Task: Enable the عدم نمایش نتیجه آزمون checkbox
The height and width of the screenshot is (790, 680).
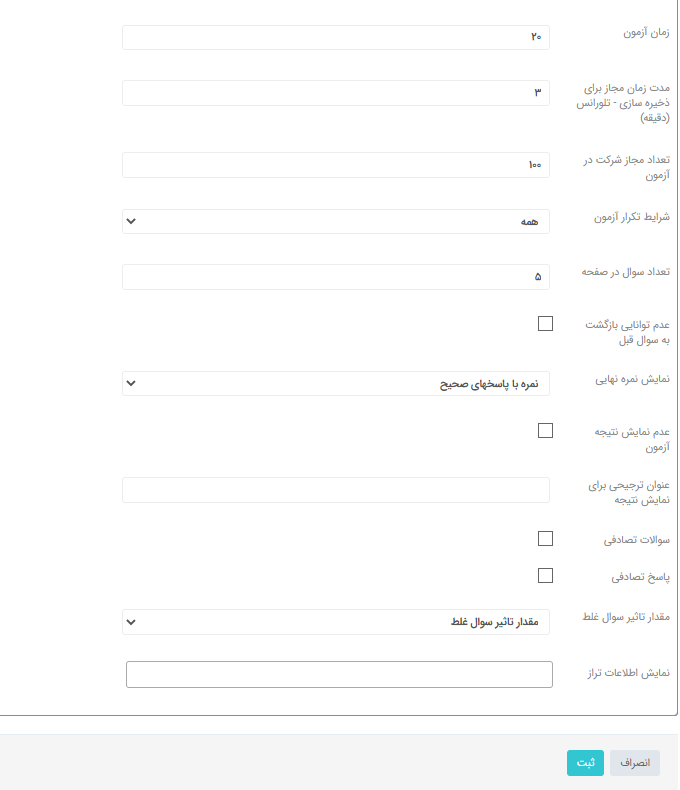Action: pos(545,431)
